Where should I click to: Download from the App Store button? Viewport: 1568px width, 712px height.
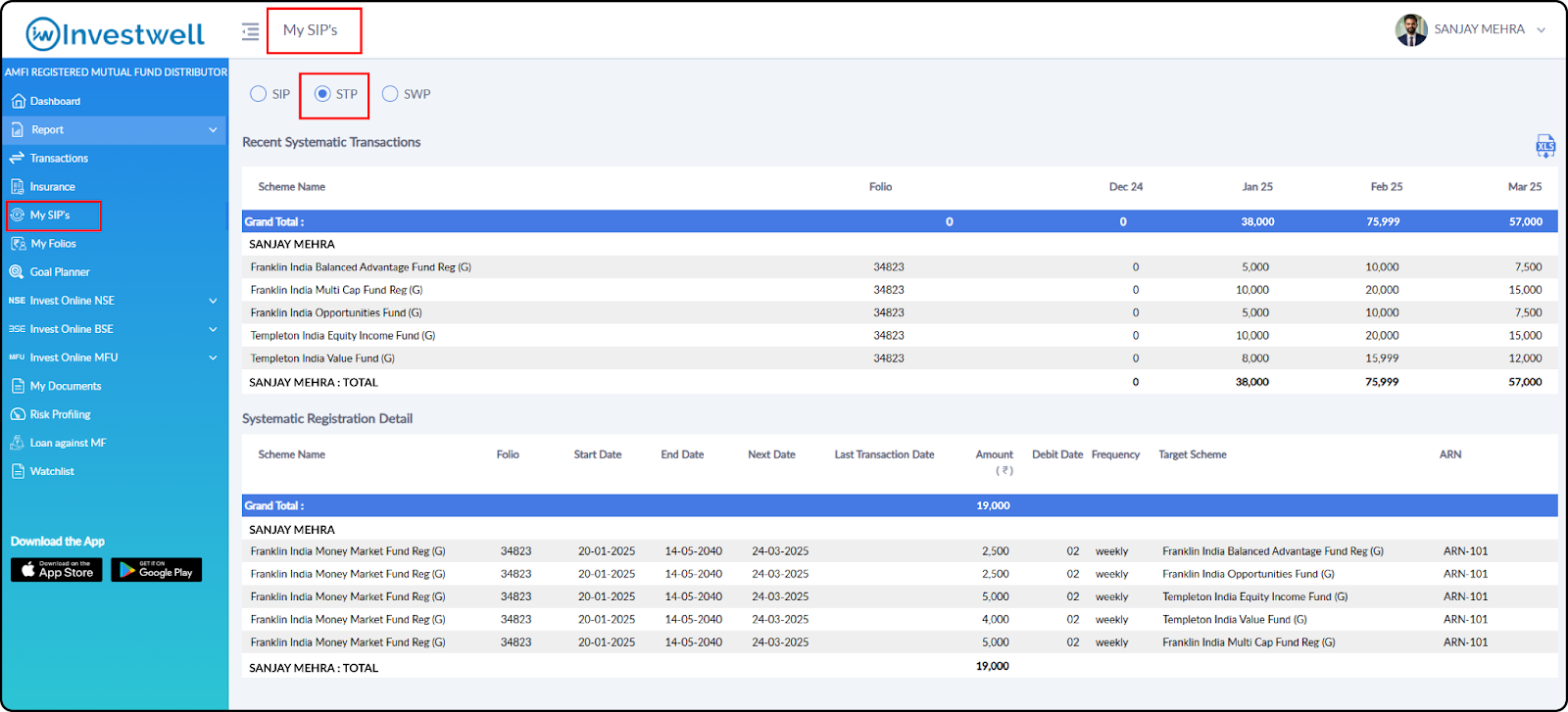tap(57, 570)
